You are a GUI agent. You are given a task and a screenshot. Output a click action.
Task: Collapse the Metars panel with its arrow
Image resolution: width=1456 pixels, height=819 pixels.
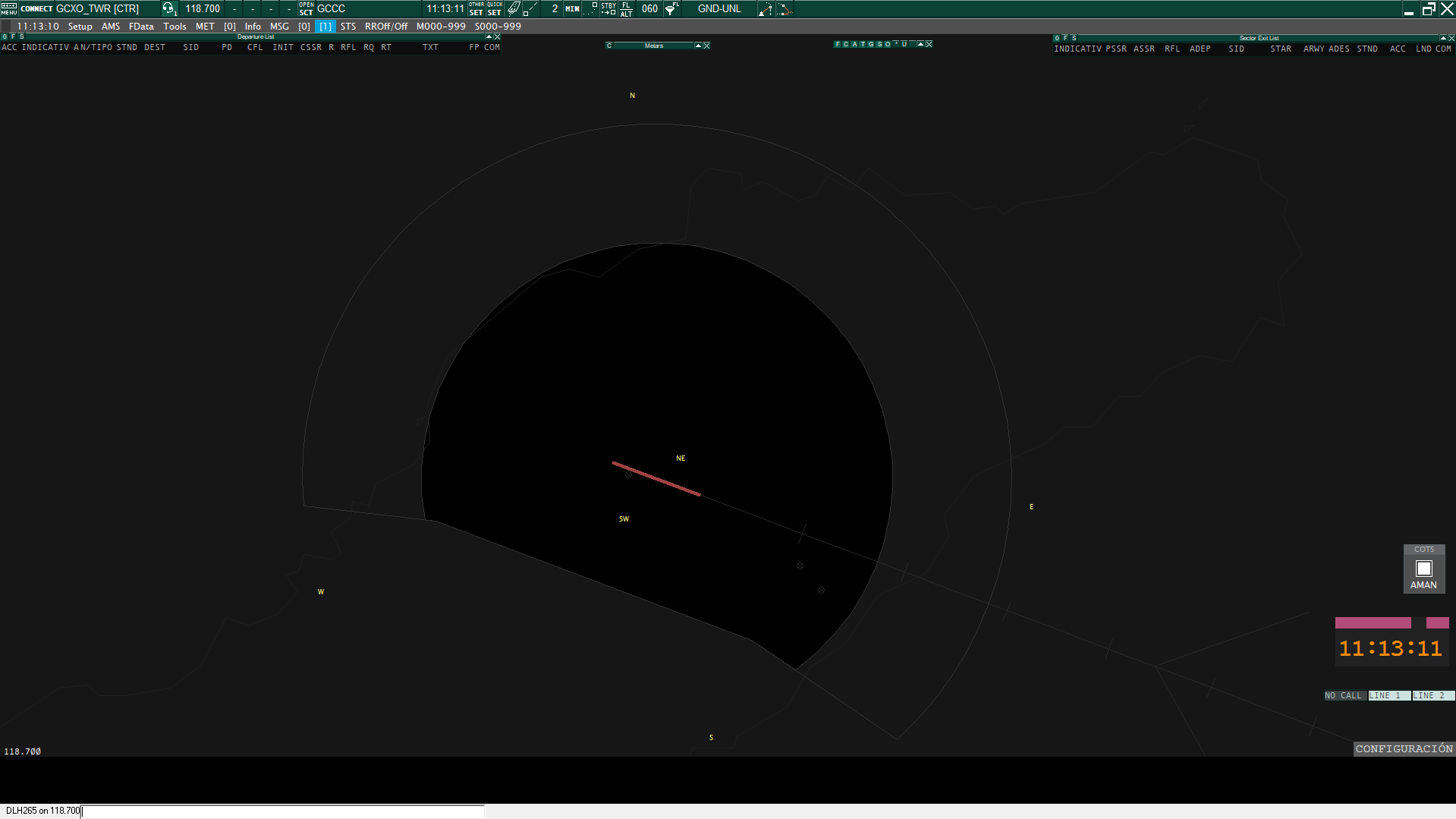698,46
